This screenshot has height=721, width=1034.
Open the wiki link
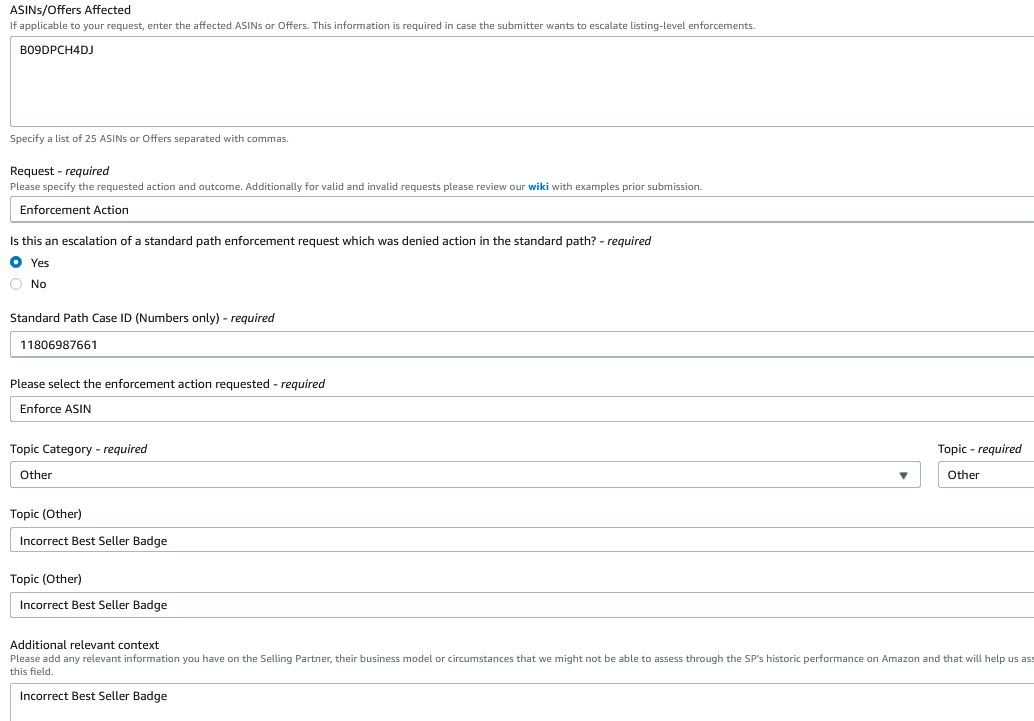pos(538,187)
